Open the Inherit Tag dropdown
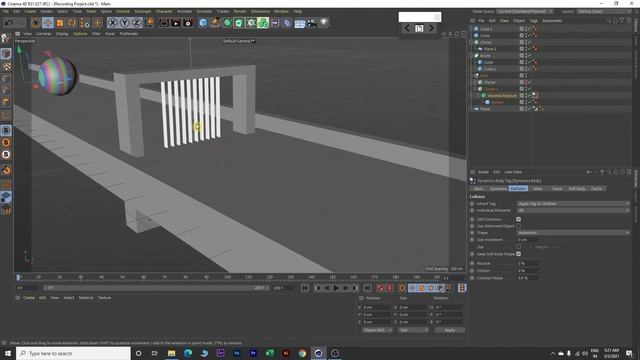The image size is (640, 360). tap(573, 204)
